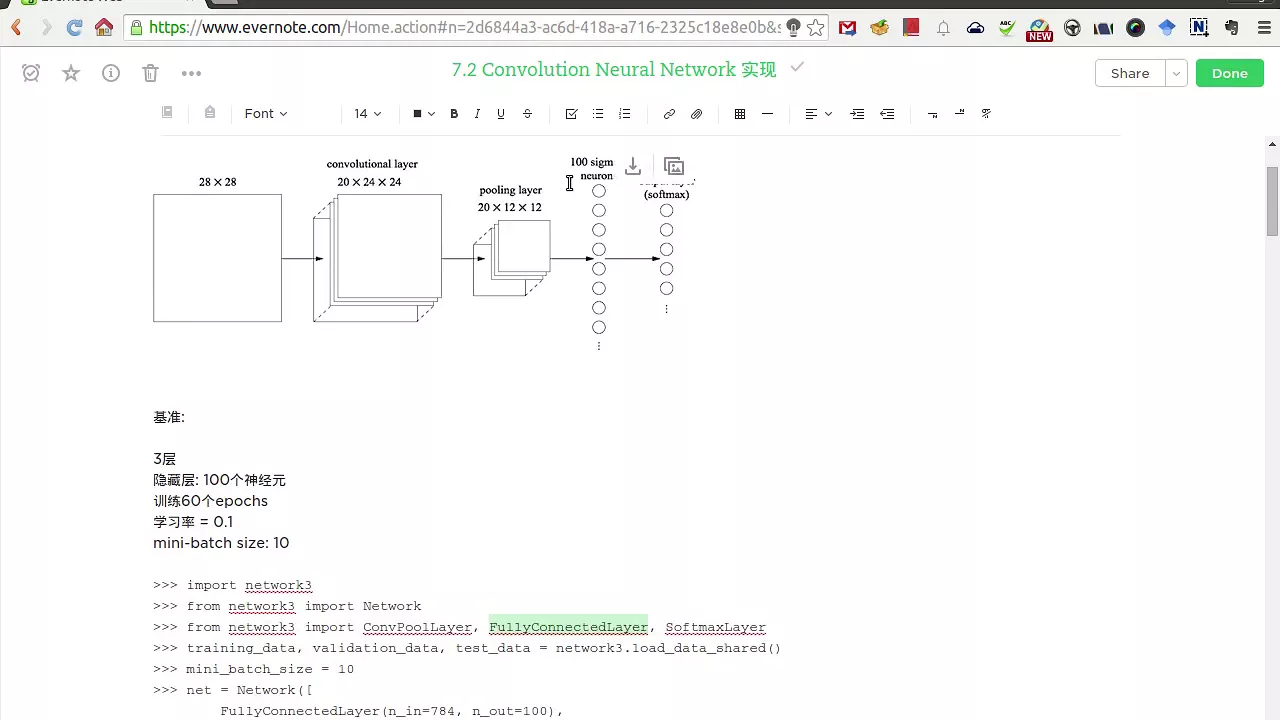Bookmark the page with star icon
The image size is (1280, 720).
[x=816, y=28]
